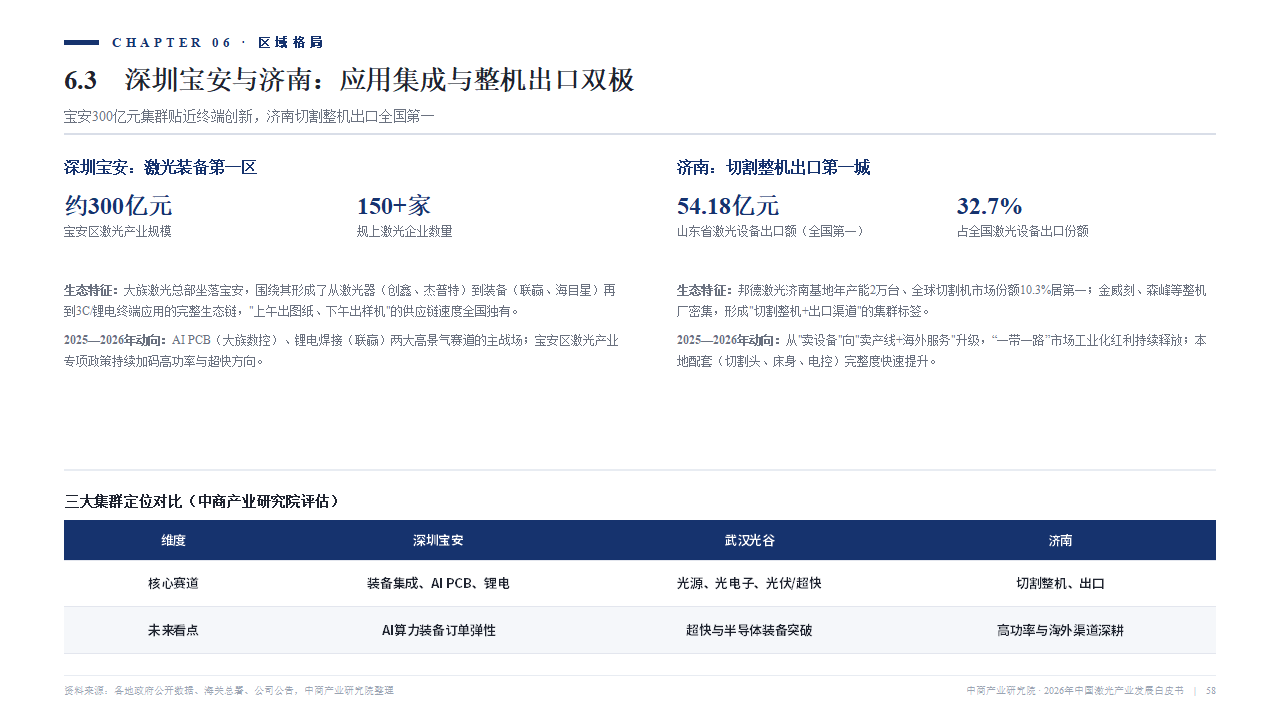Click the cell '光源、光电子、光伏/超快'

coord(749,583)
